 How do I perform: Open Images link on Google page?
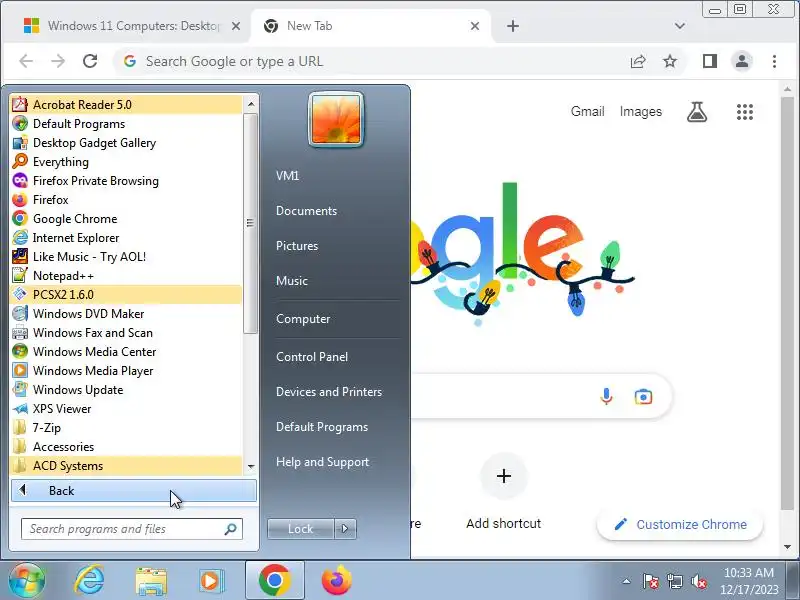pyautogui.click(x=641, y=111)
